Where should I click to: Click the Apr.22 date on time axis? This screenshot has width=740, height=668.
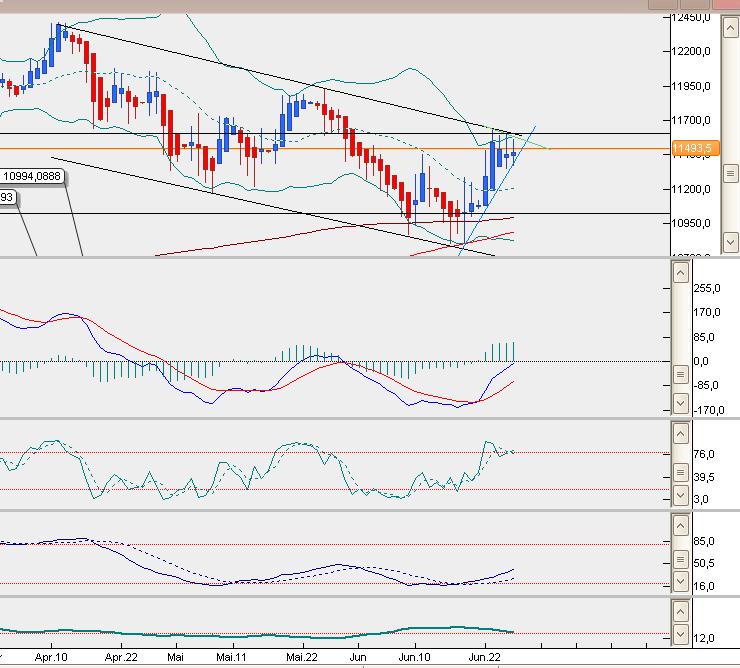pos(121,657)
